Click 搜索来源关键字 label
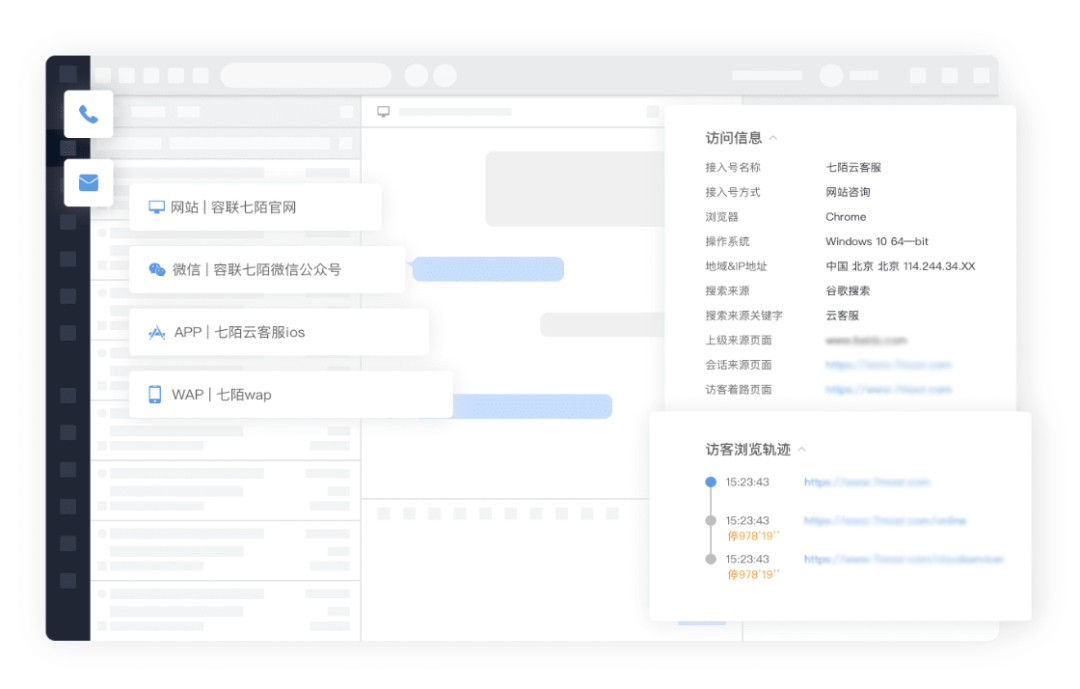 tap(744, 316)
